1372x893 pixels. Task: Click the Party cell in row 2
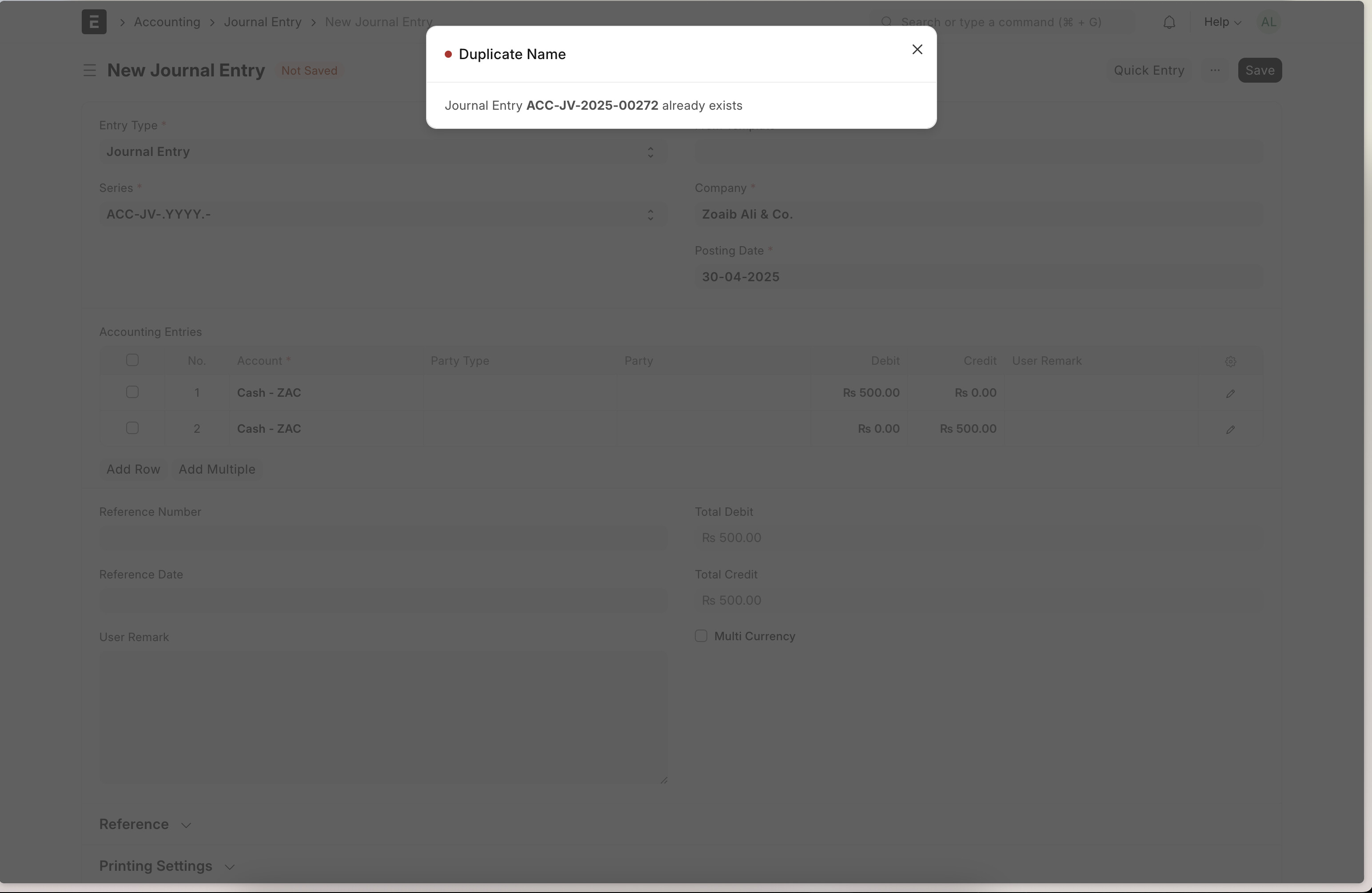pyautogui.click(x=714, y=429)
